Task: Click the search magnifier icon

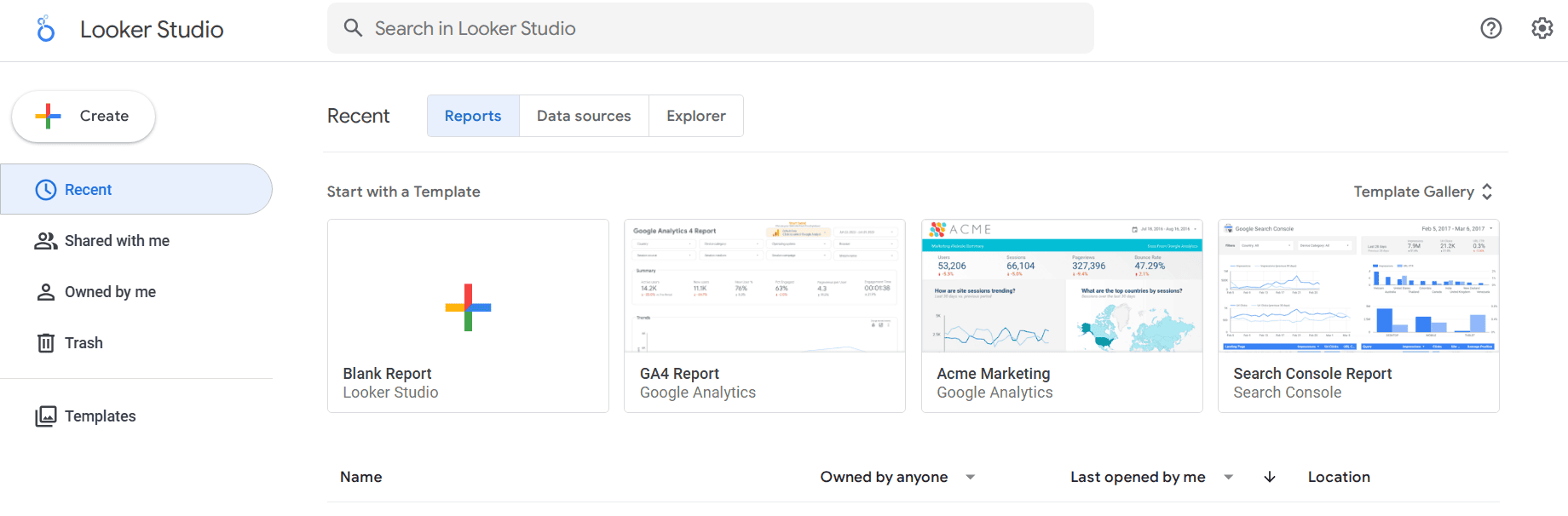Action: [353, 28]
